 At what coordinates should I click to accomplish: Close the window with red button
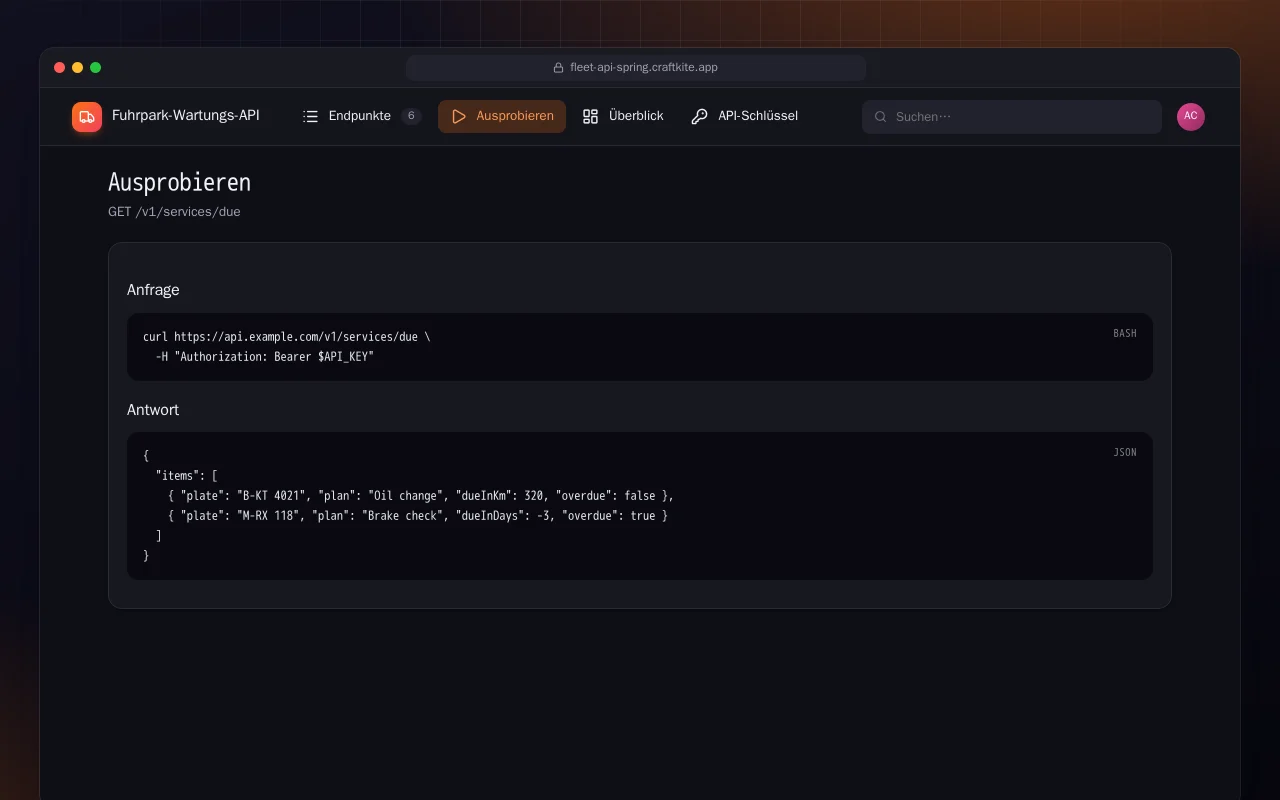(60, 68)
